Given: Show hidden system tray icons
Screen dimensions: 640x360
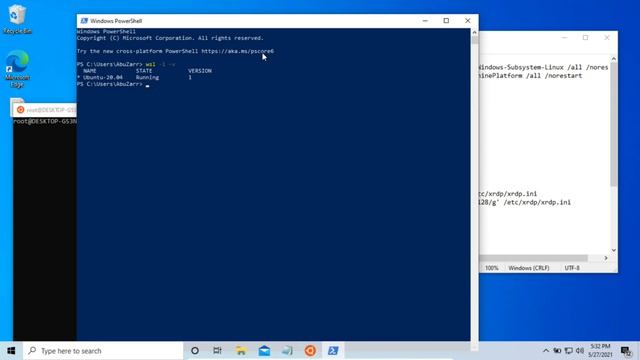Looking at the screenshot, I should [546, 351].
